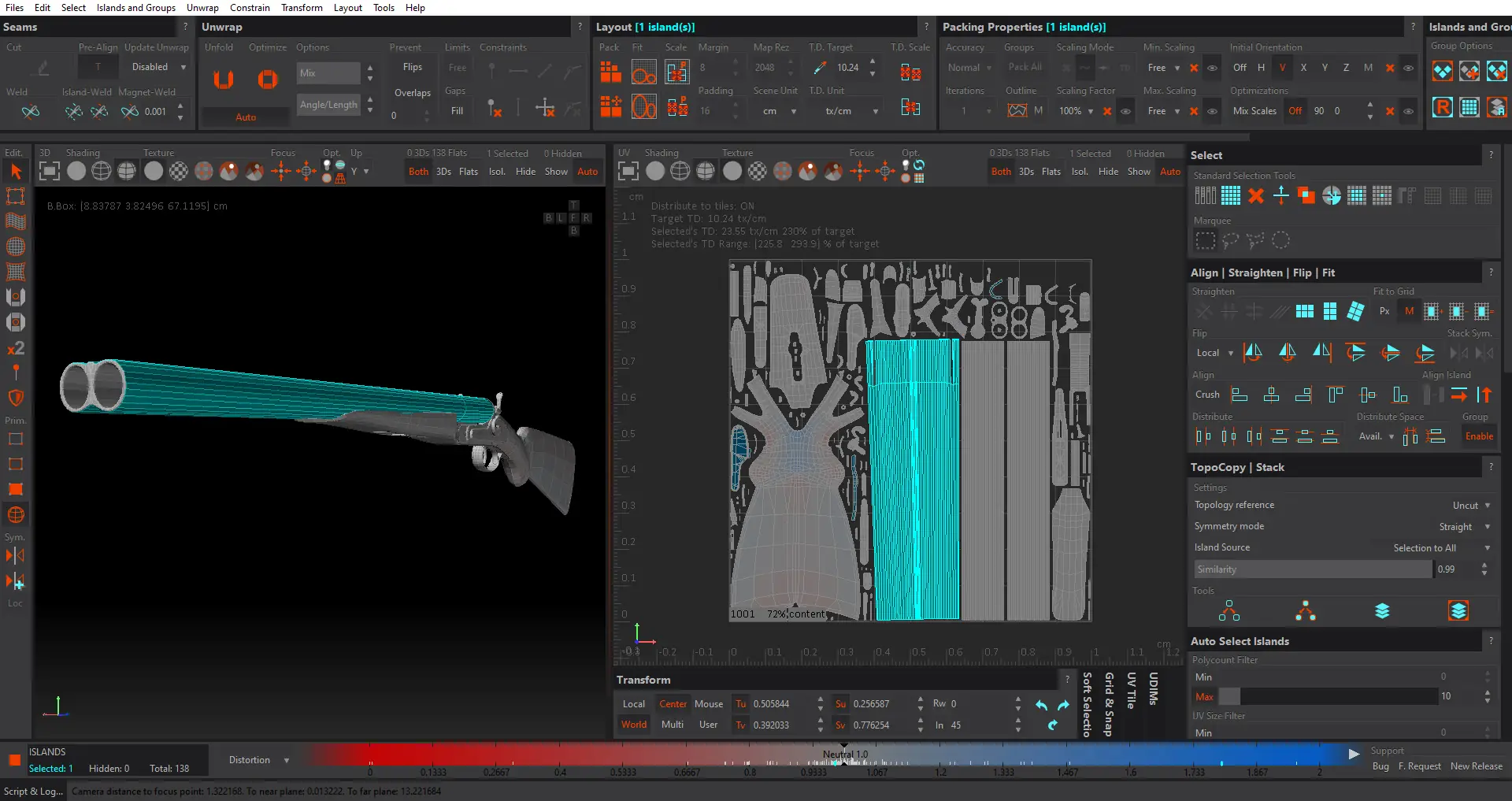The width and height of the screenshot is (1512, 801).
Task: Click the New Release link
Action: (1476, 766)
